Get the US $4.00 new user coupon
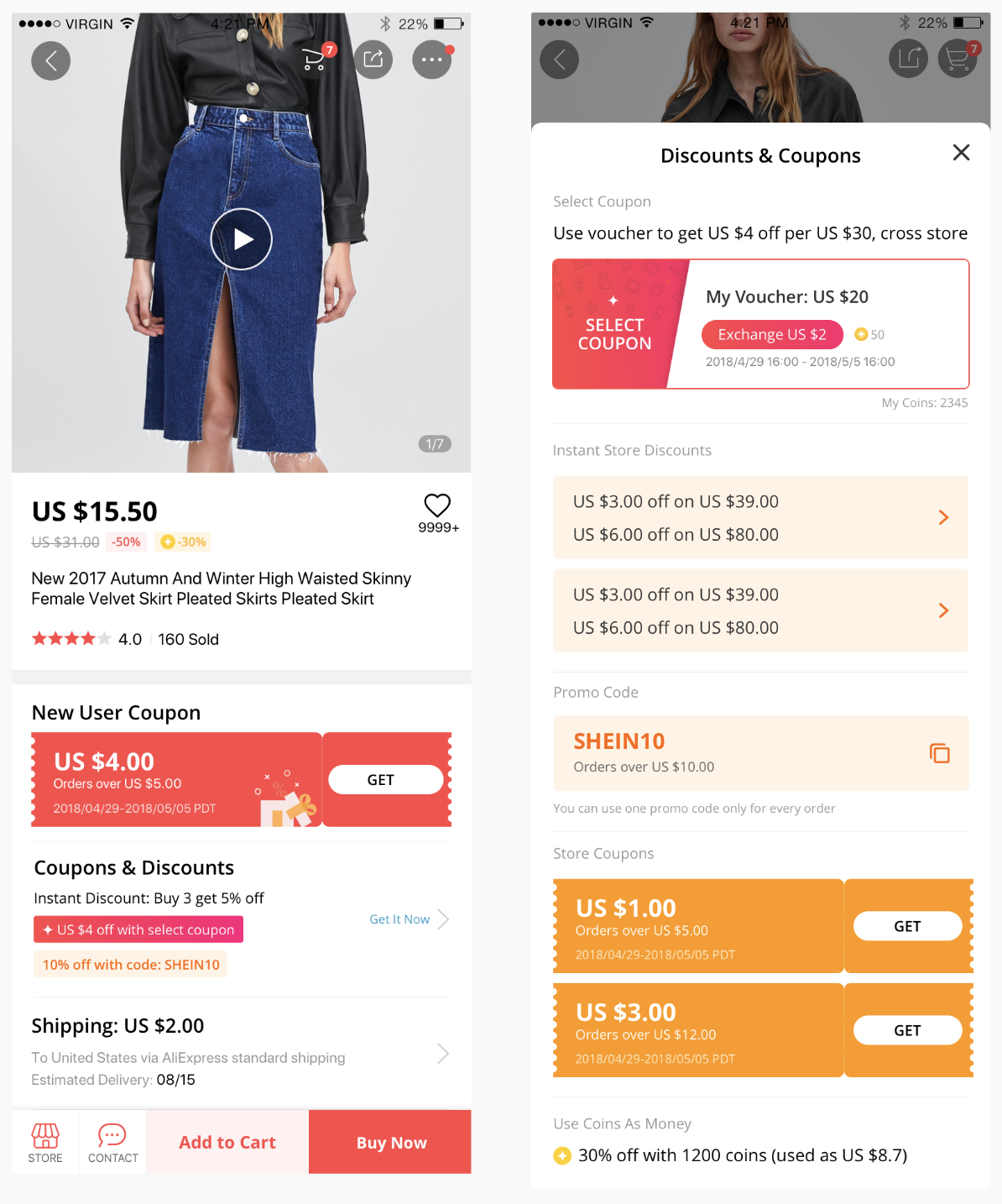1002x1204 pixels. [x=385, y=780]
